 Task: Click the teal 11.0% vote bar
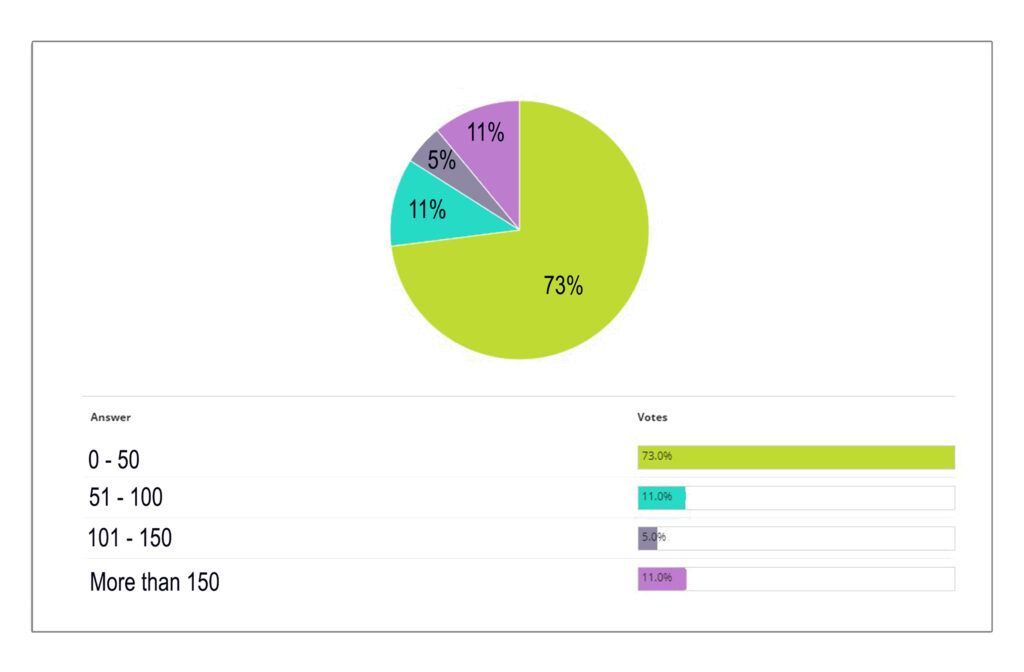662,498
